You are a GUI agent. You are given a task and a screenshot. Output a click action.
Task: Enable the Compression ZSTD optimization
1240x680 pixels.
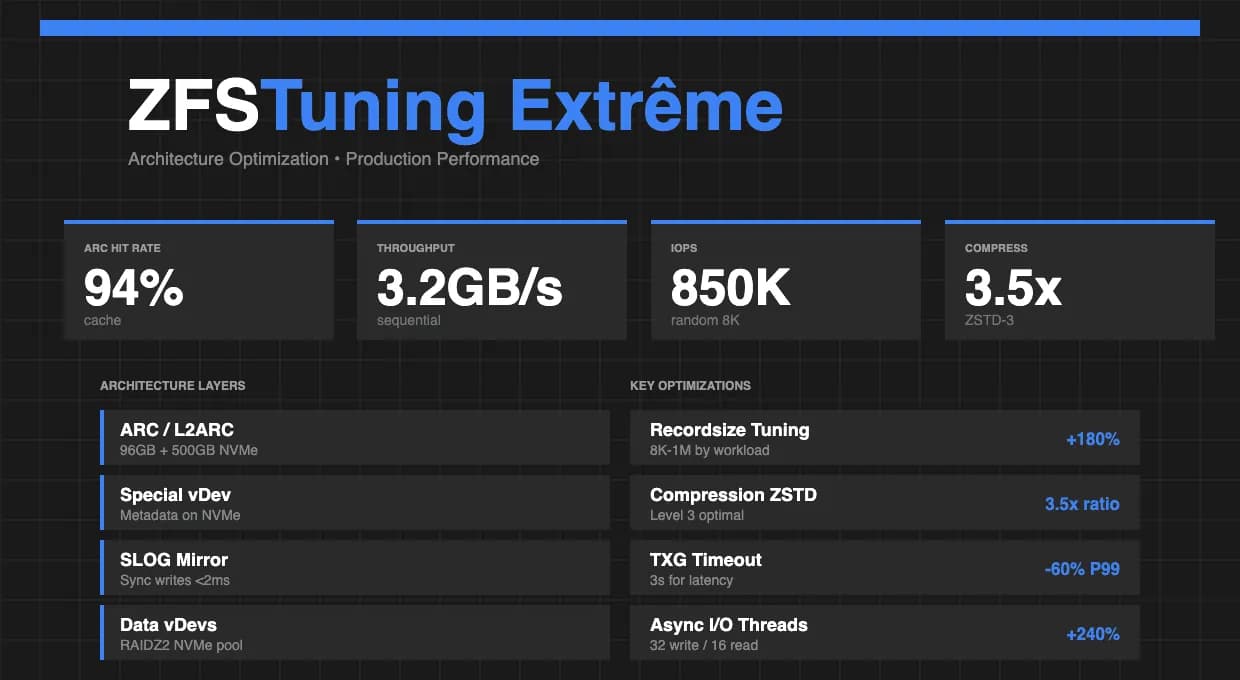[885, 502]
